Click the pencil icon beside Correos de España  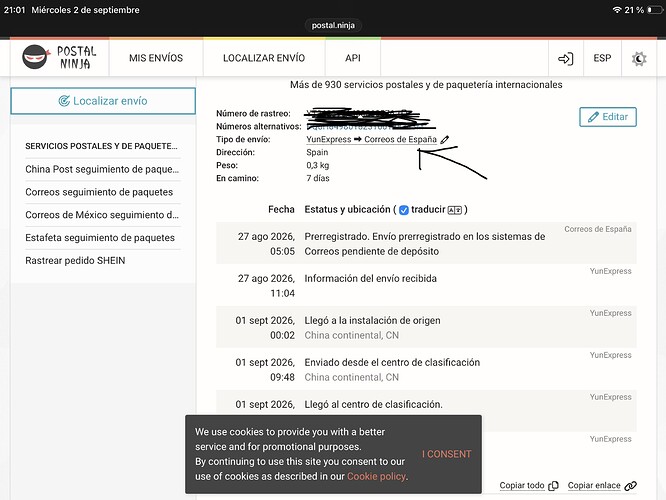coord(444,139)
